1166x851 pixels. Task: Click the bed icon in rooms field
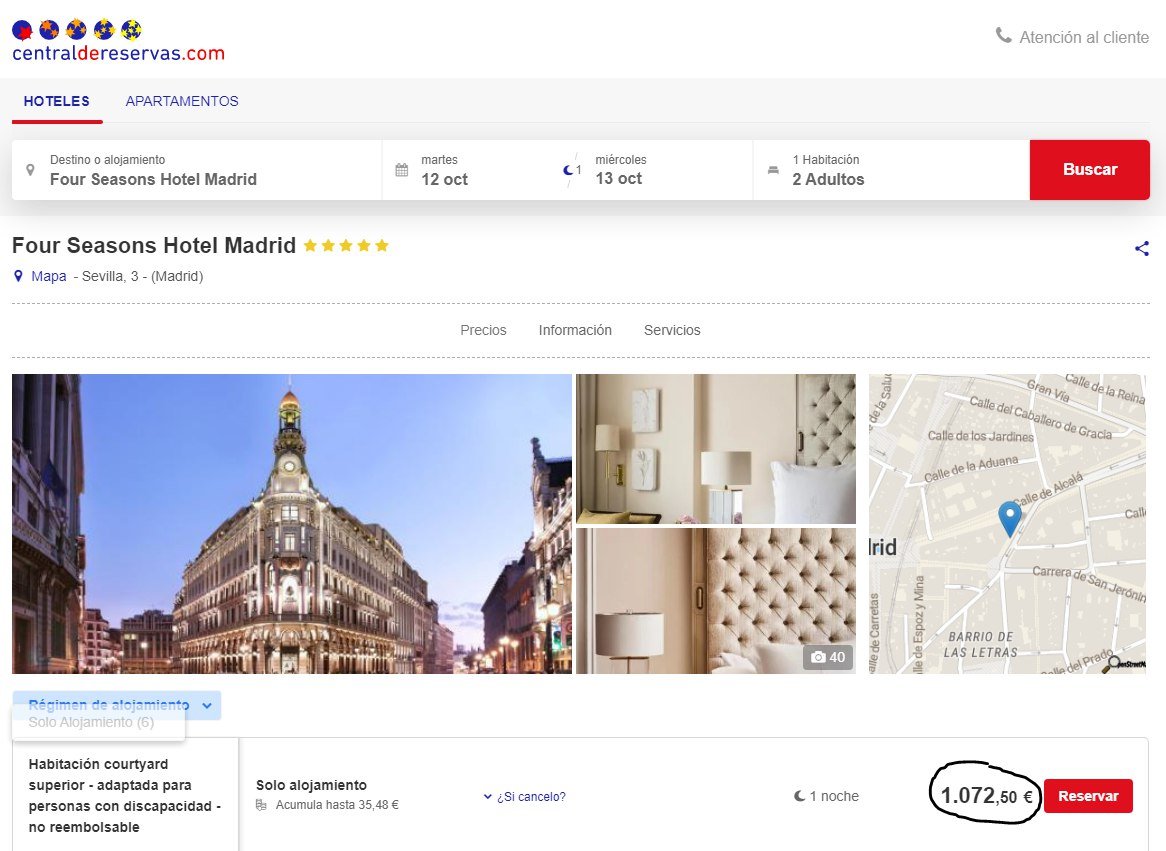click(x=773, y=170)
